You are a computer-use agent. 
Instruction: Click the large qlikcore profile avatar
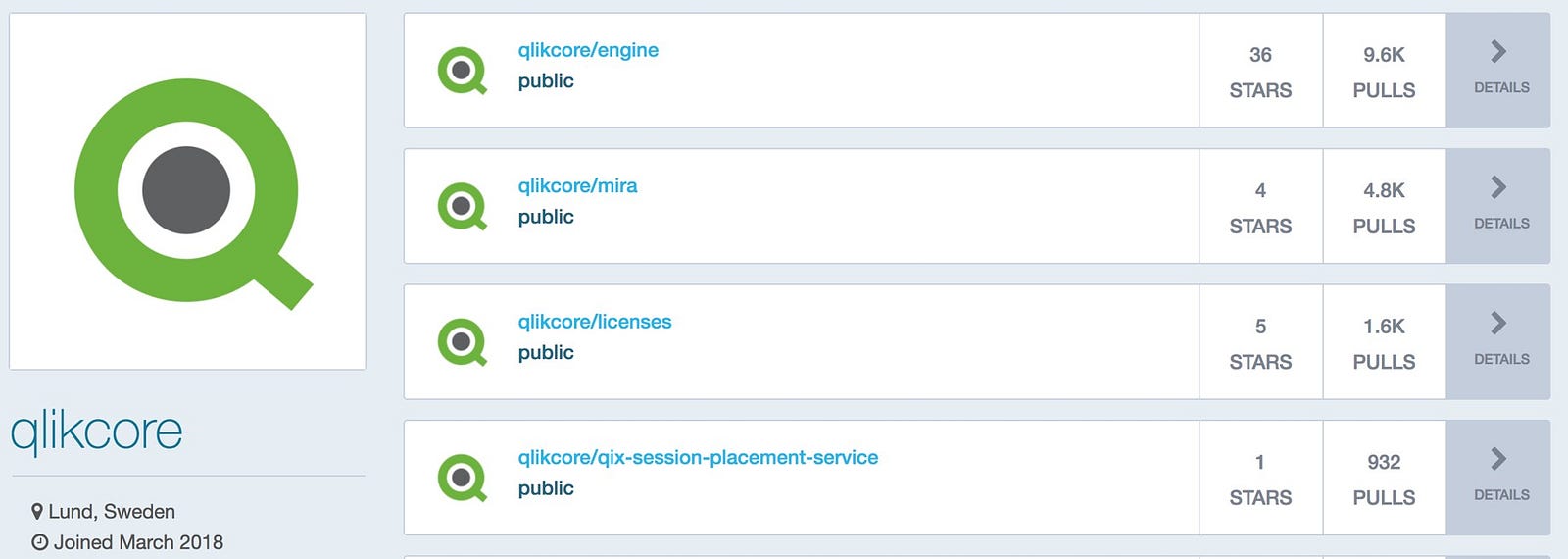[187, 191]
